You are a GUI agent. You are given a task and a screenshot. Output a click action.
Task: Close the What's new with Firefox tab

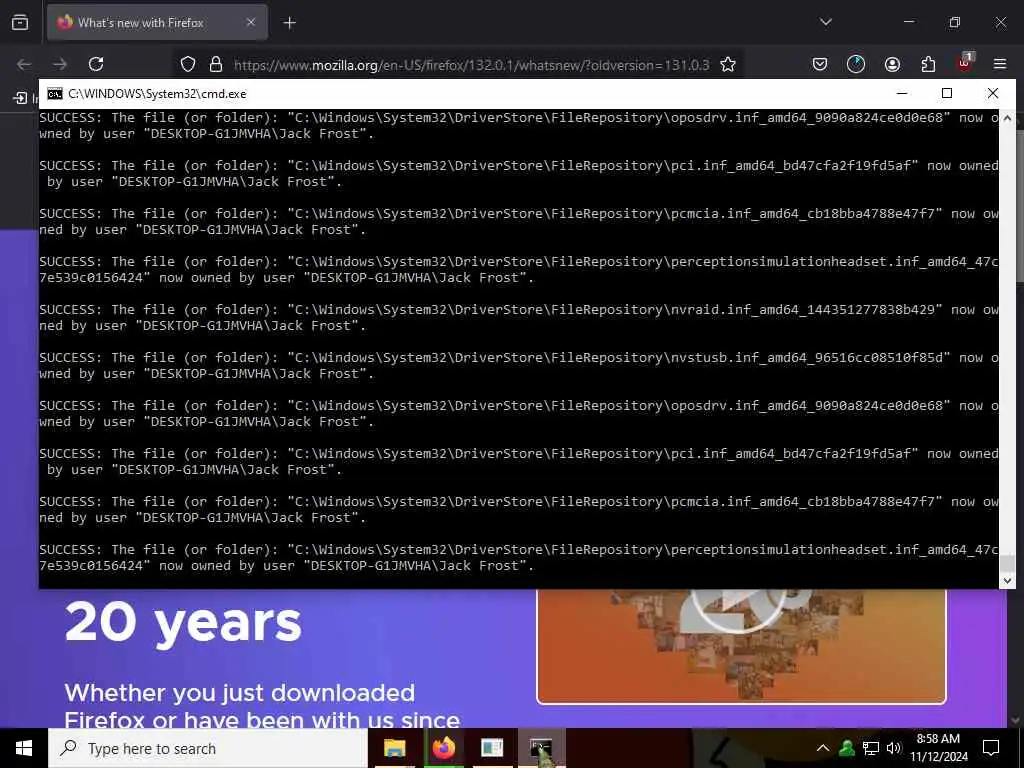pos(251,22)
